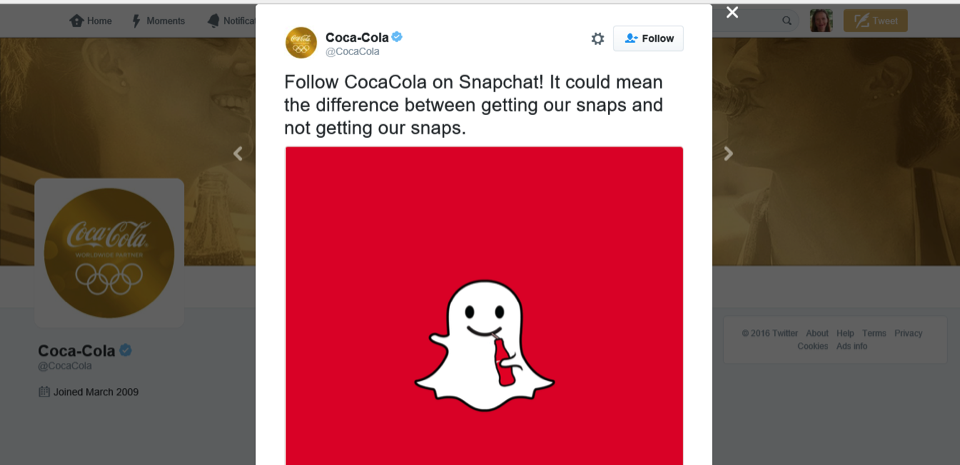Viewport: 960px width, 465px height.
Task: Close the tweet overlay with X icon
Action: (732, 12)
